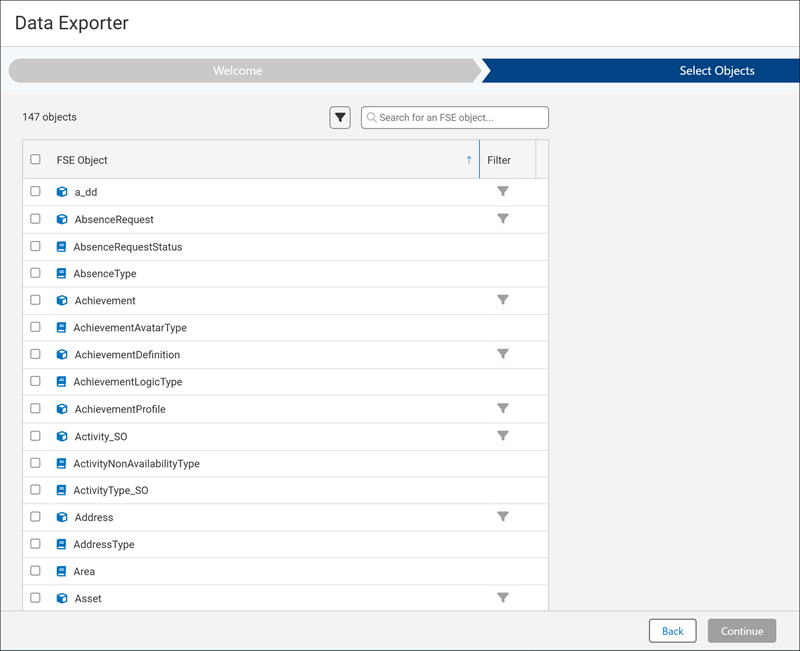Screen dimensions: 800x651
Task: Enable the AchievementLogicType checkbox
Action: click(35, 381)
